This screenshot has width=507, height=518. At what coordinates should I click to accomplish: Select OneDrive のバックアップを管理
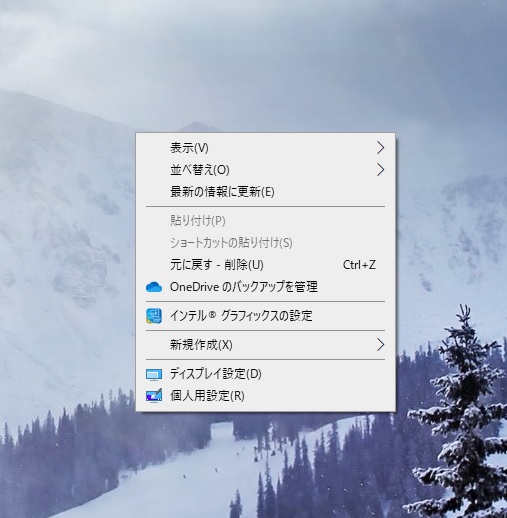pyautogui.click(x=266, y=287)
